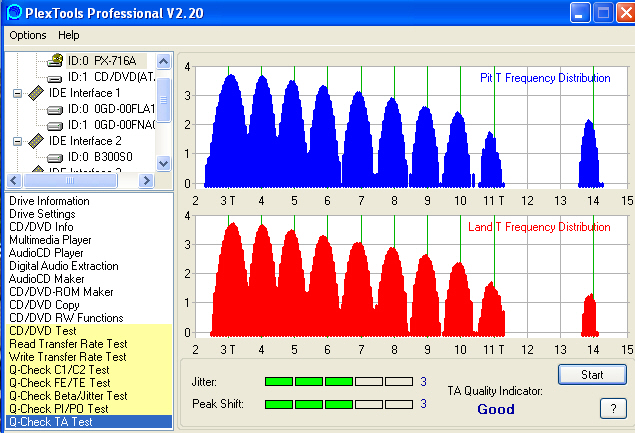The height and width of the screenshot is (433, 635).
Task: Click the ID:1 CD/DVD drive icon
Action: point(55,78)
